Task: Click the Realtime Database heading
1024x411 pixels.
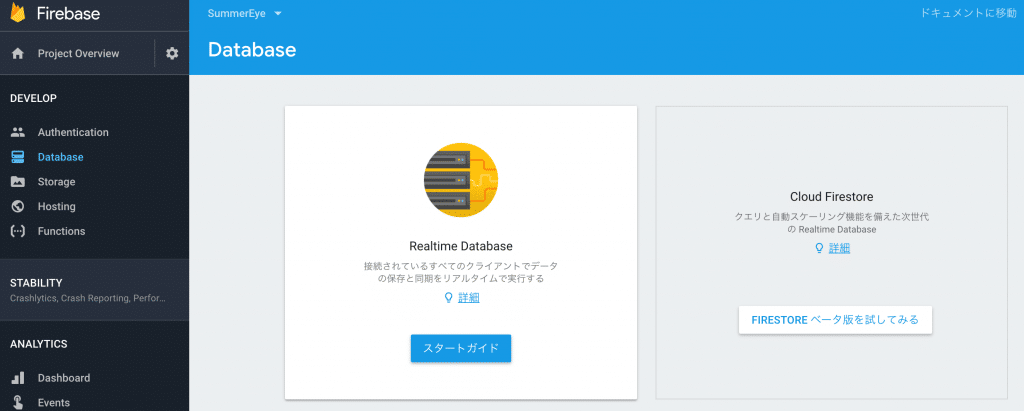Action: (x=460, y=246)
